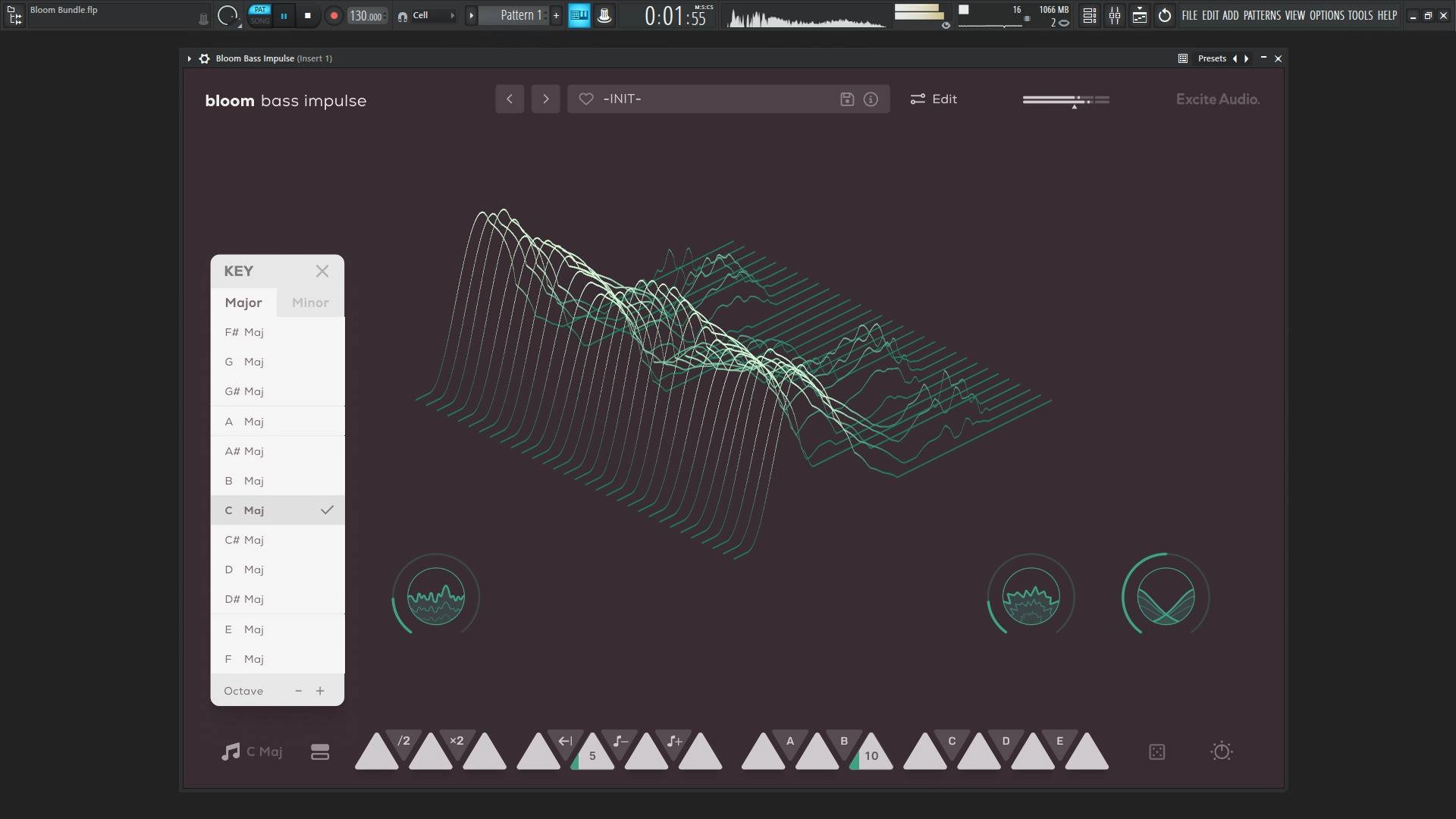Select pattern key A
The width and height of the screenshot is (1456, 819).
790,741
